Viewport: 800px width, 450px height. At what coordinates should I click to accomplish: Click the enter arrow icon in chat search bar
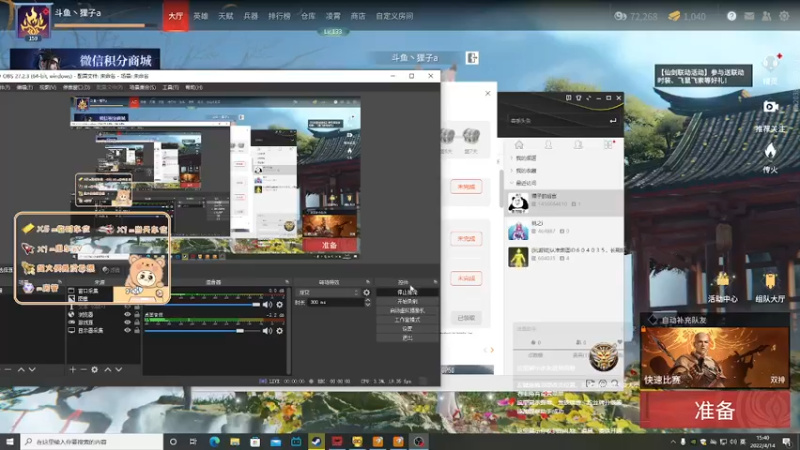[x=613, y=120]
